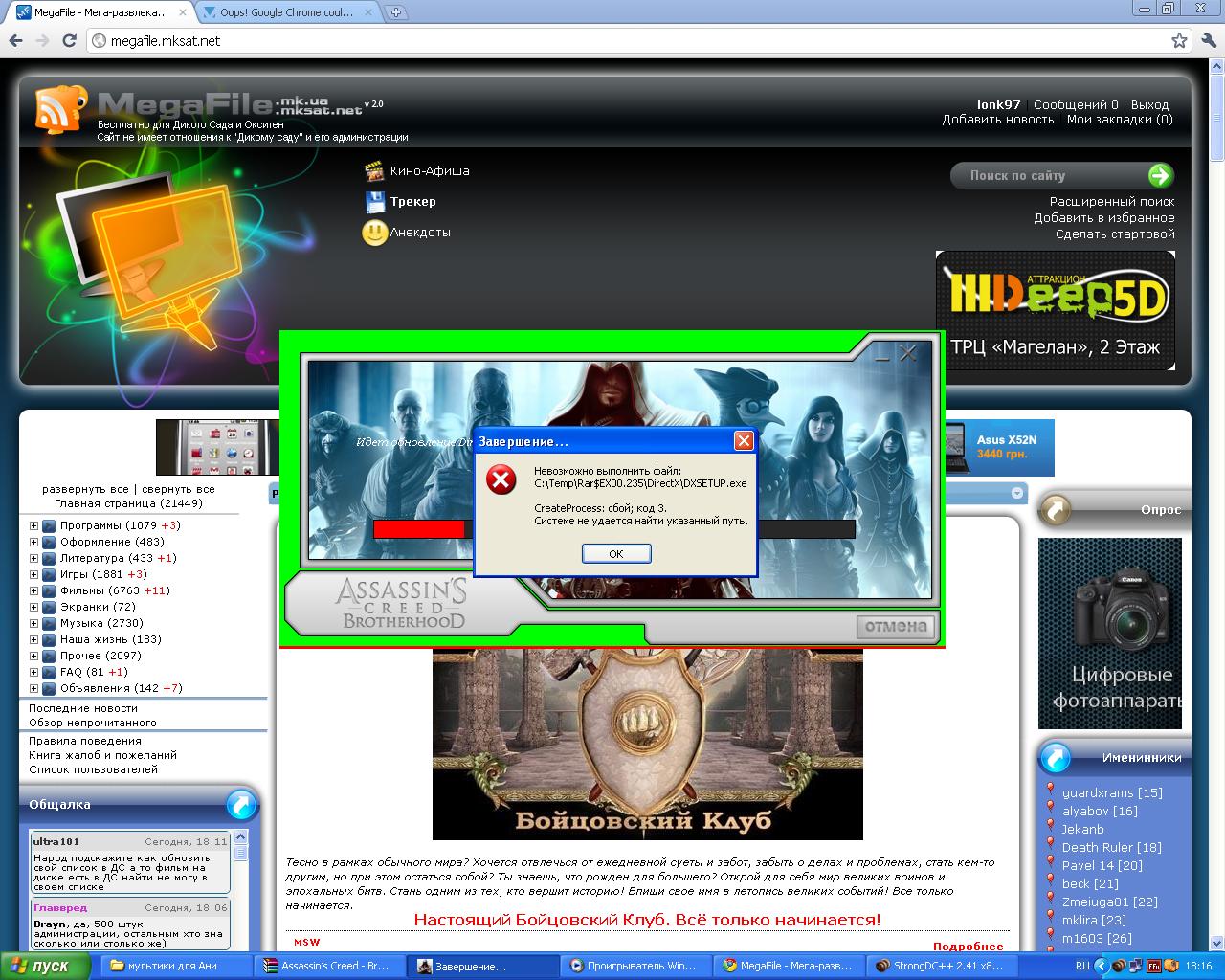Expand the Оформление category
1225x980 pixels.
(34, 542)
